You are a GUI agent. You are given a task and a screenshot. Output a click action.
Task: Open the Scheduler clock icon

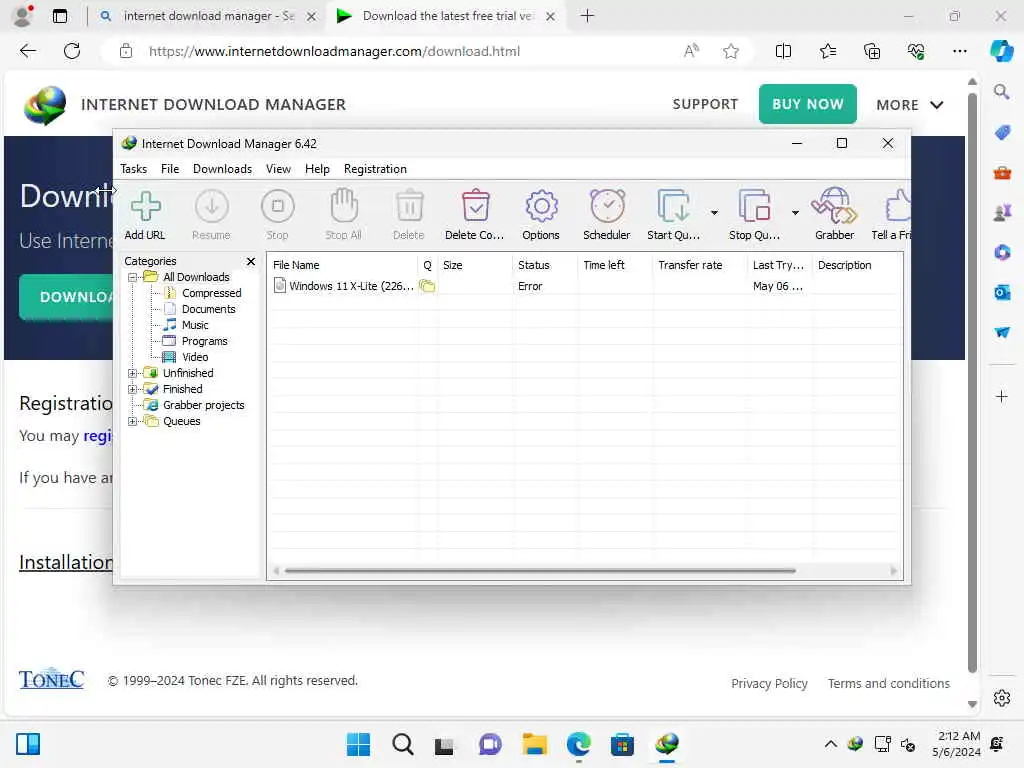pyautogui.click(x=607, y=206)
